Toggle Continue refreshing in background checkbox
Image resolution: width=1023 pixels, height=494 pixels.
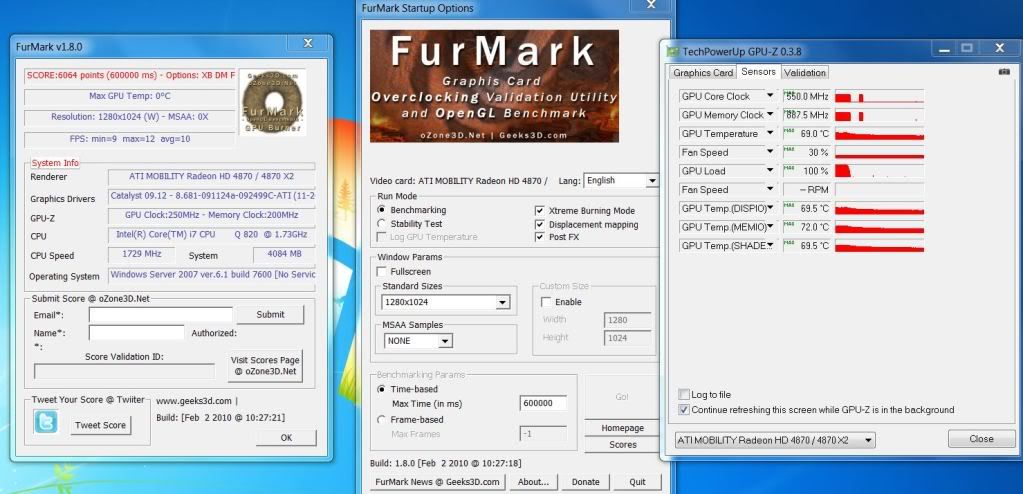click(x=684, y=410)
